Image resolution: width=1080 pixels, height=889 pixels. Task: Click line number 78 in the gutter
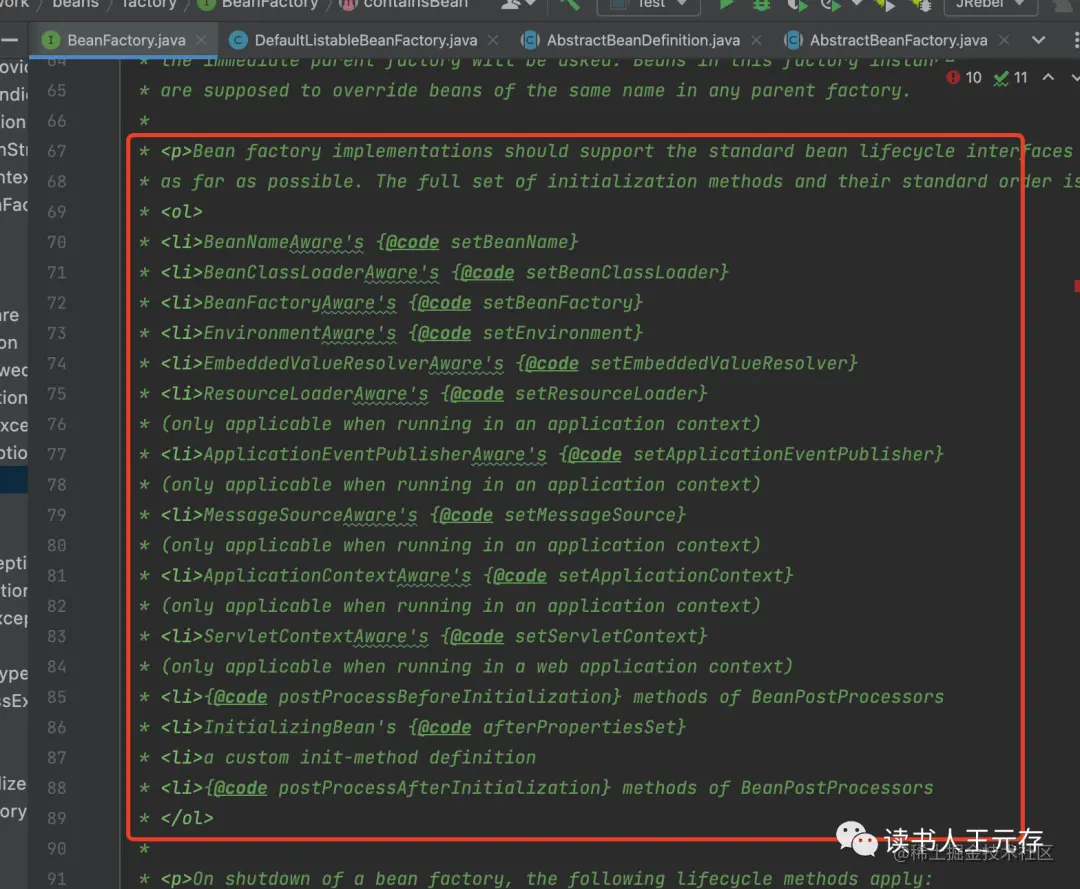[x=56, y=485]
